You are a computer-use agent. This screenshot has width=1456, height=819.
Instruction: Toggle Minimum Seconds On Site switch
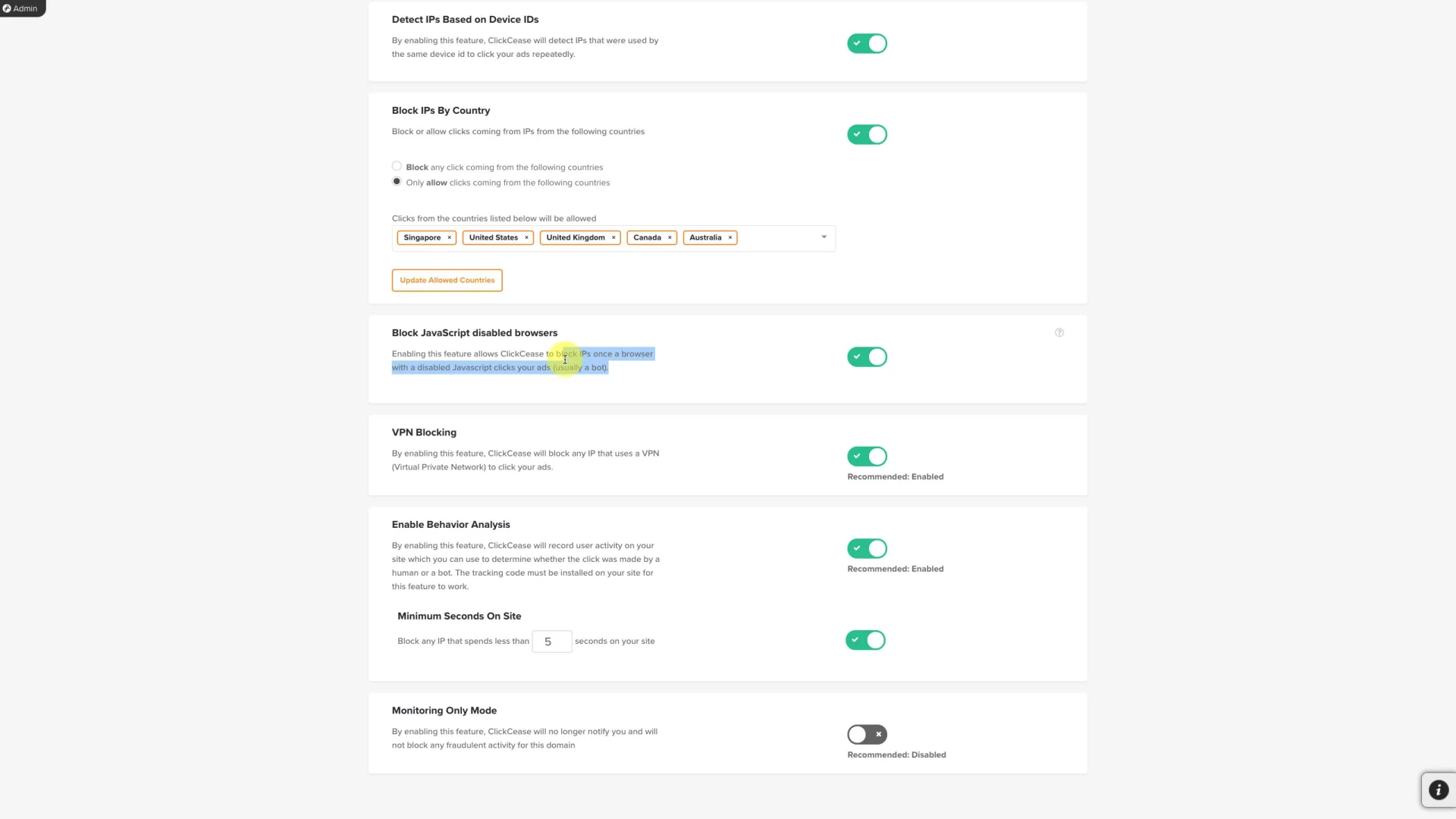point(865,641)
